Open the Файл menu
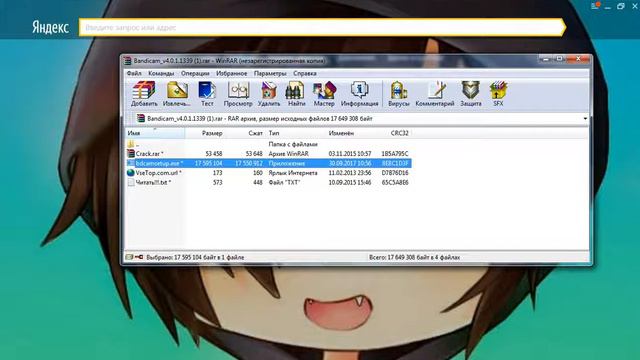 point(134,73)
